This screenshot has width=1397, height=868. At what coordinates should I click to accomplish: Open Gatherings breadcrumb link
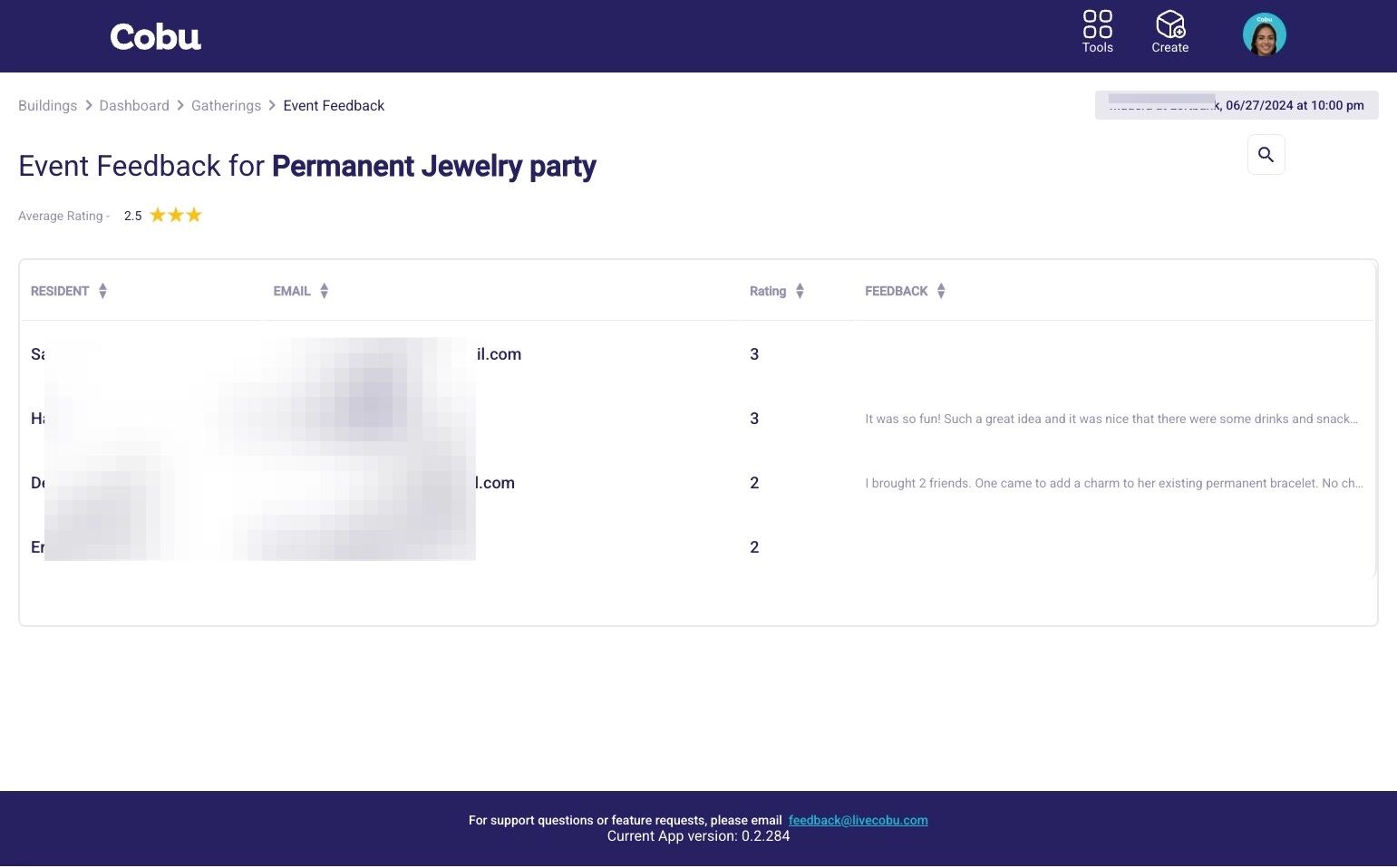pos(226,106)
